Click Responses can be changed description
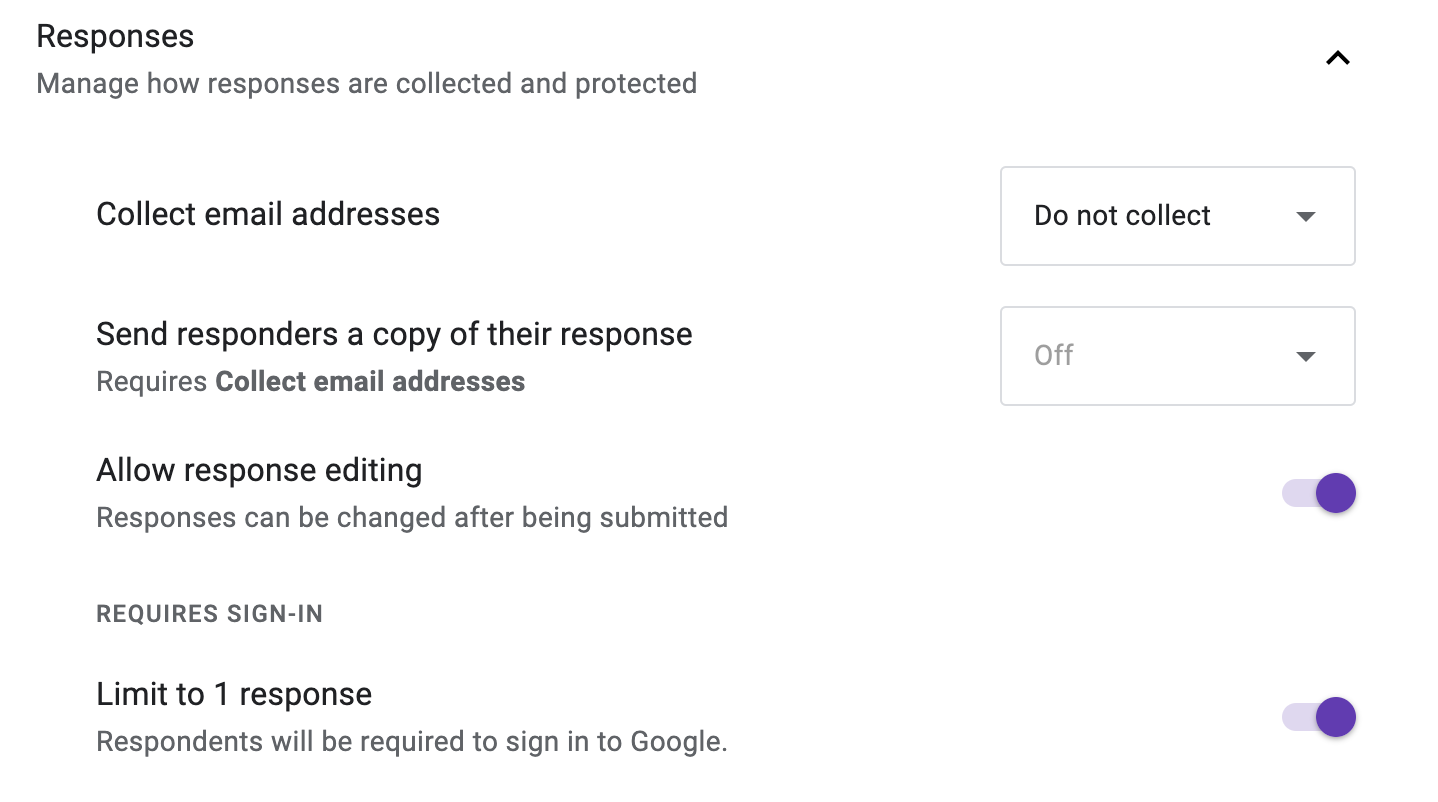1438x802 pixels. click(412, 518)
